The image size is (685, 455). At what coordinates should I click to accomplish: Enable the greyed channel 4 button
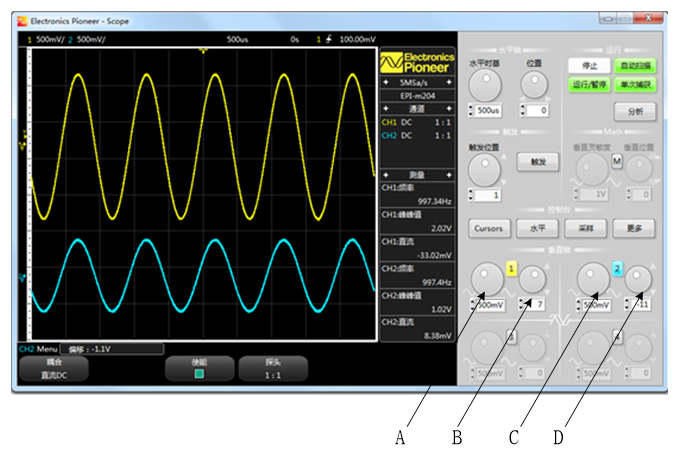point(617,336)
